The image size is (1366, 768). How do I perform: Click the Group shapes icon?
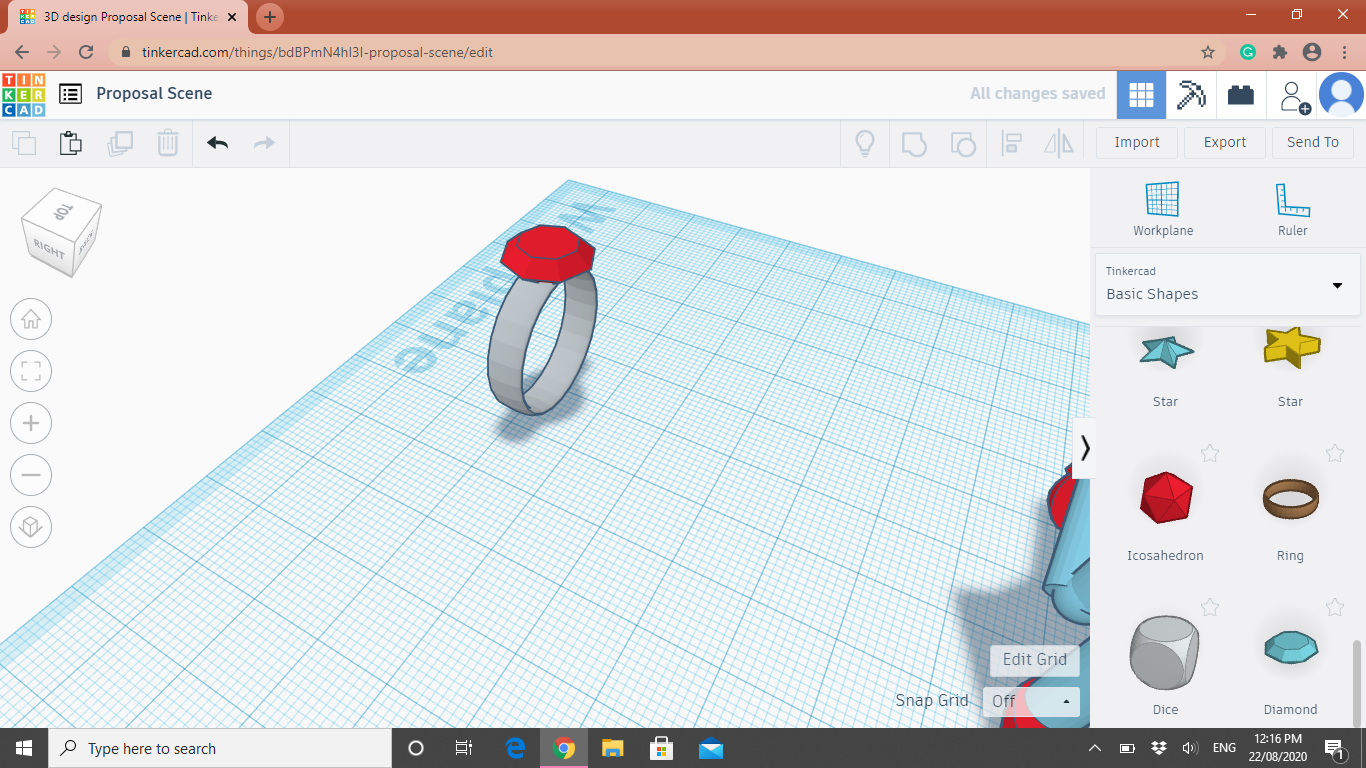coord(914,143)
